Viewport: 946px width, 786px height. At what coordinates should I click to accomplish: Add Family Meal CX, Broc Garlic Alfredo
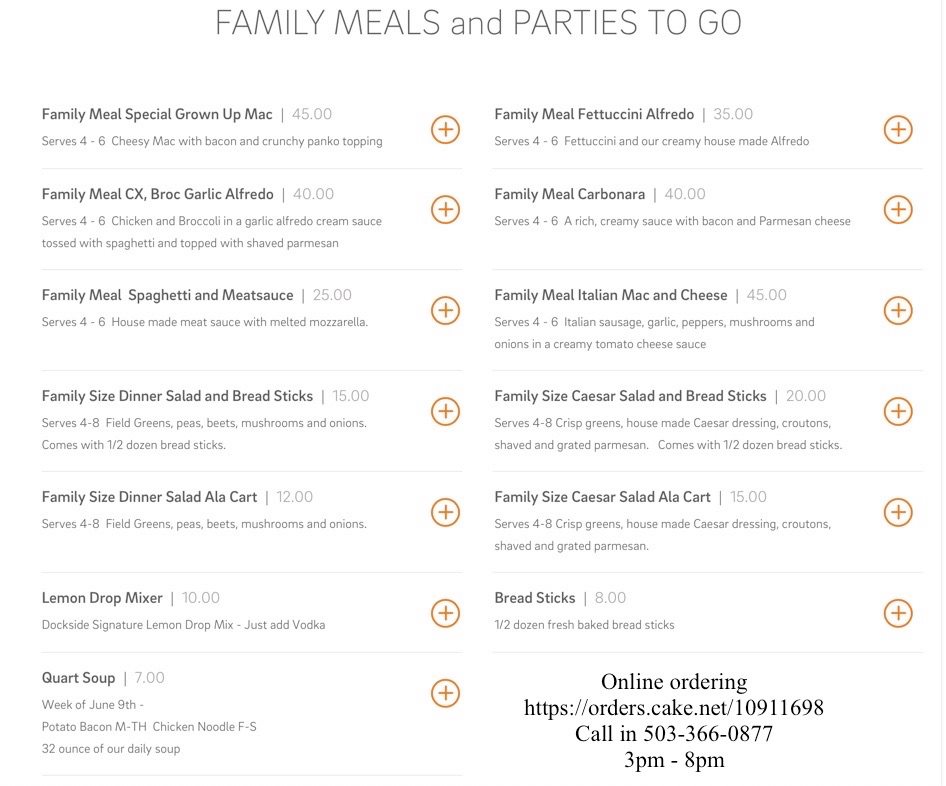point(445,209)
